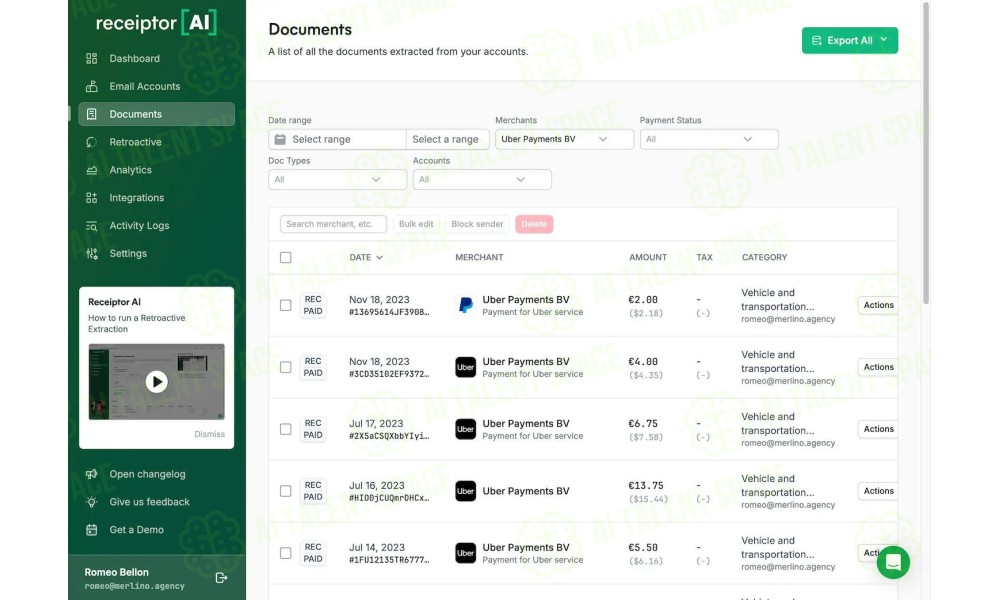Click the logout icon beside Romeo Bellon
This screenshot has width=1000, height=600.
(x=221, y=578)
